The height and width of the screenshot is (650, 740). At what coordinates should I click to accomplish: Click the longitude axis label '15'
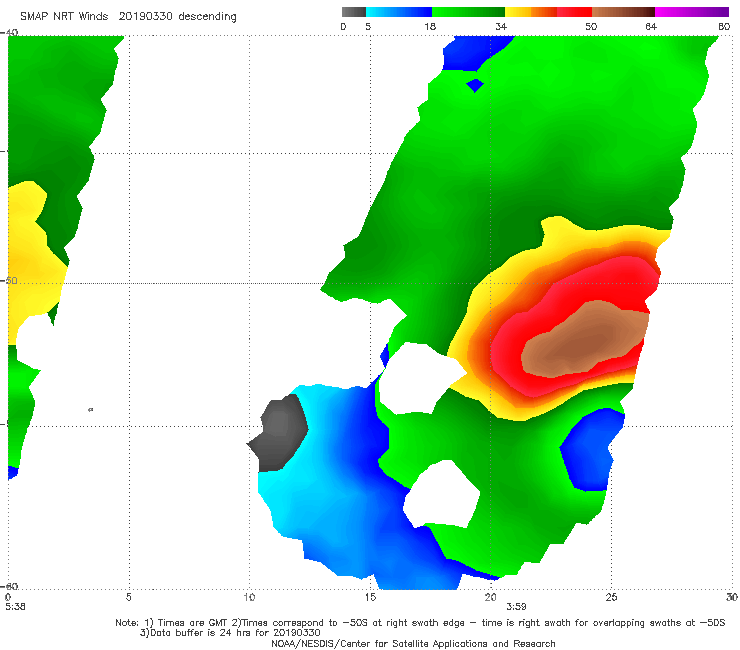[x=370, y=598]
